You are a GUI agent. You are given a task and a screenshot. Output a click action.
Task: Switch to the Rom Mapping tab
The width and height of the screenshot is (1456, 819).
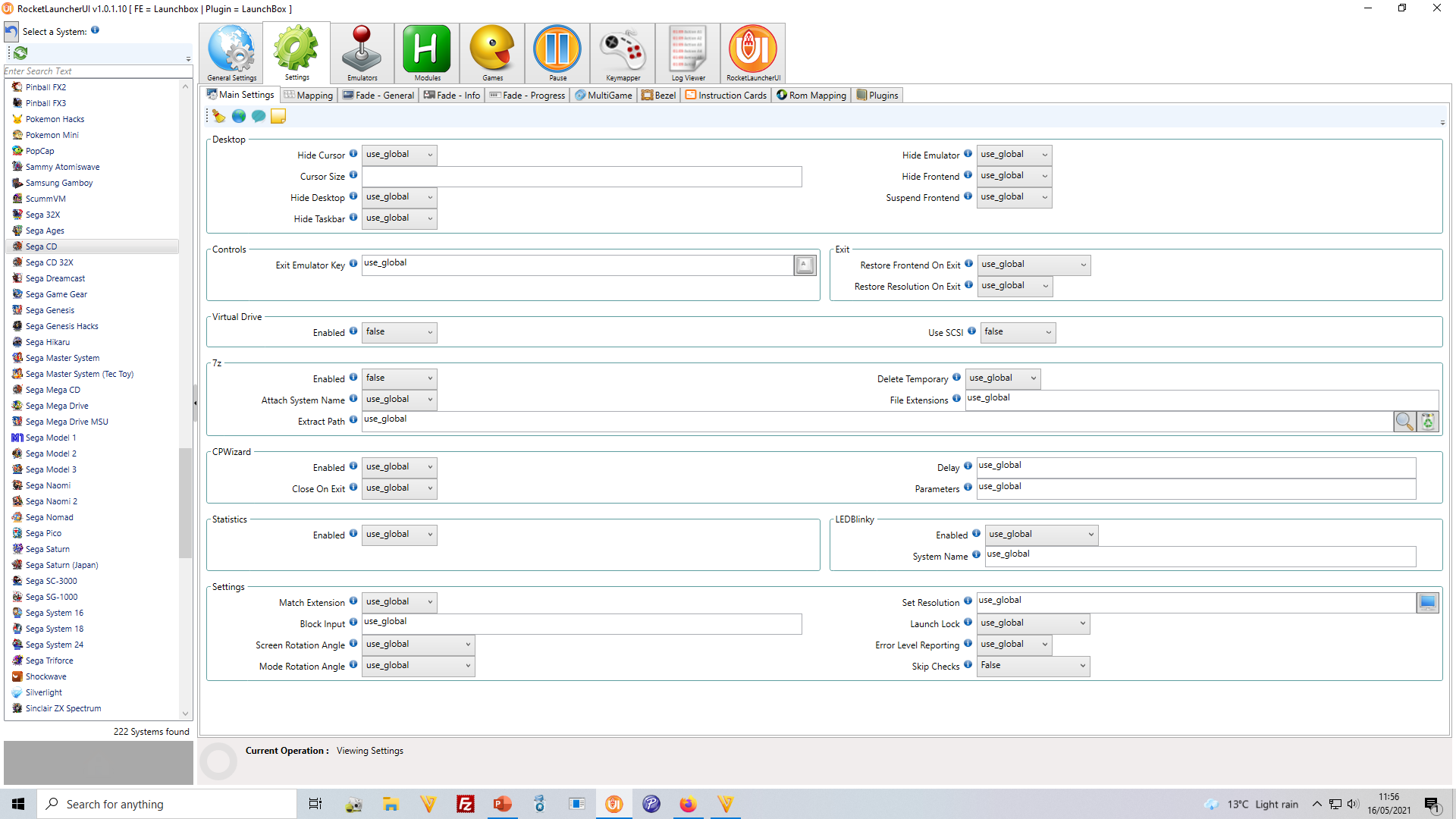click(811, 95)
